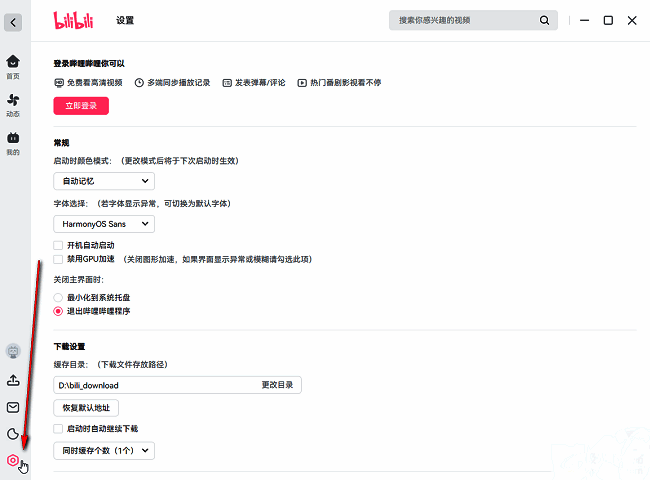
Task: Close the bilibili window
Action: [x=632, y=20]
